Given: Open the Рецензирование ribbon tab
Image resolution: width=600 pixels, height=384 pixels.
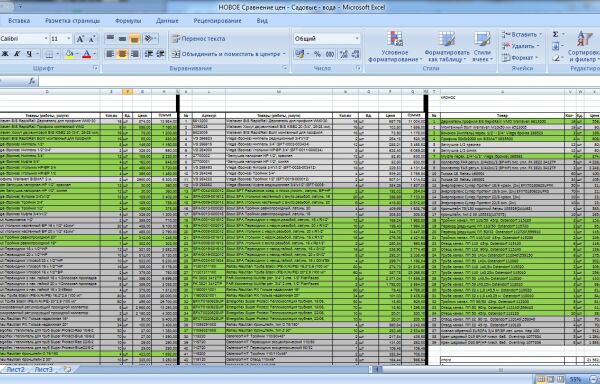Looking at the screenshot, I should coord(217,21).
